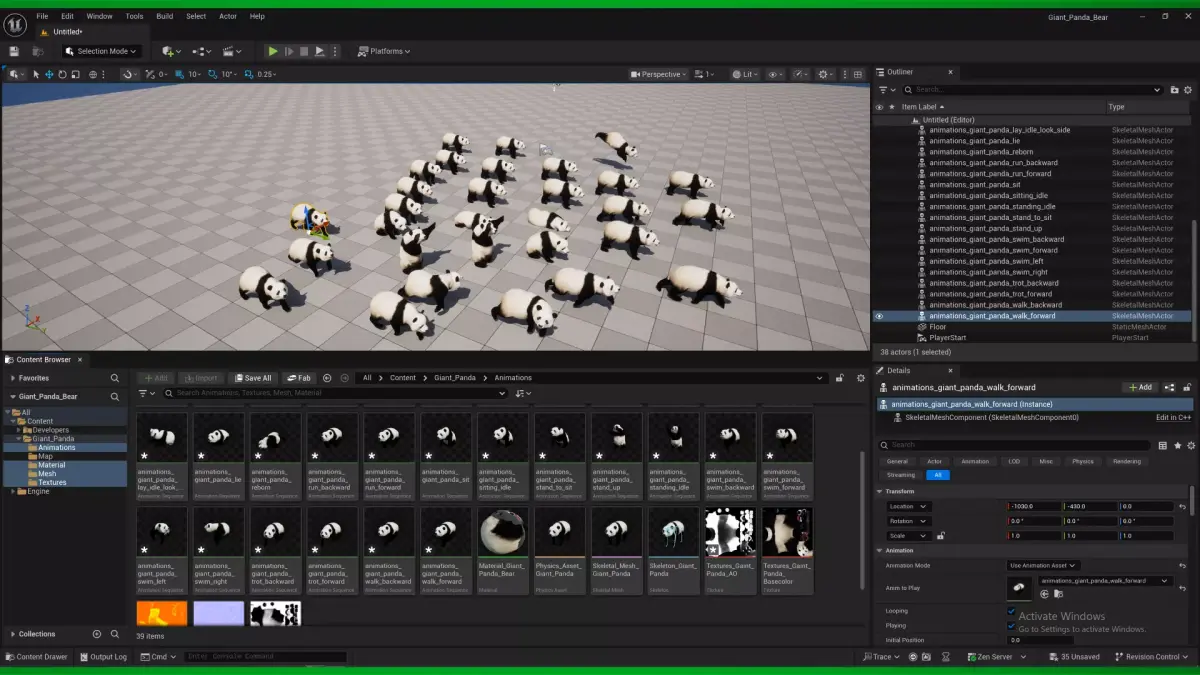Click the Location X value field
1200x675 pixels.
pos(1035,506)
